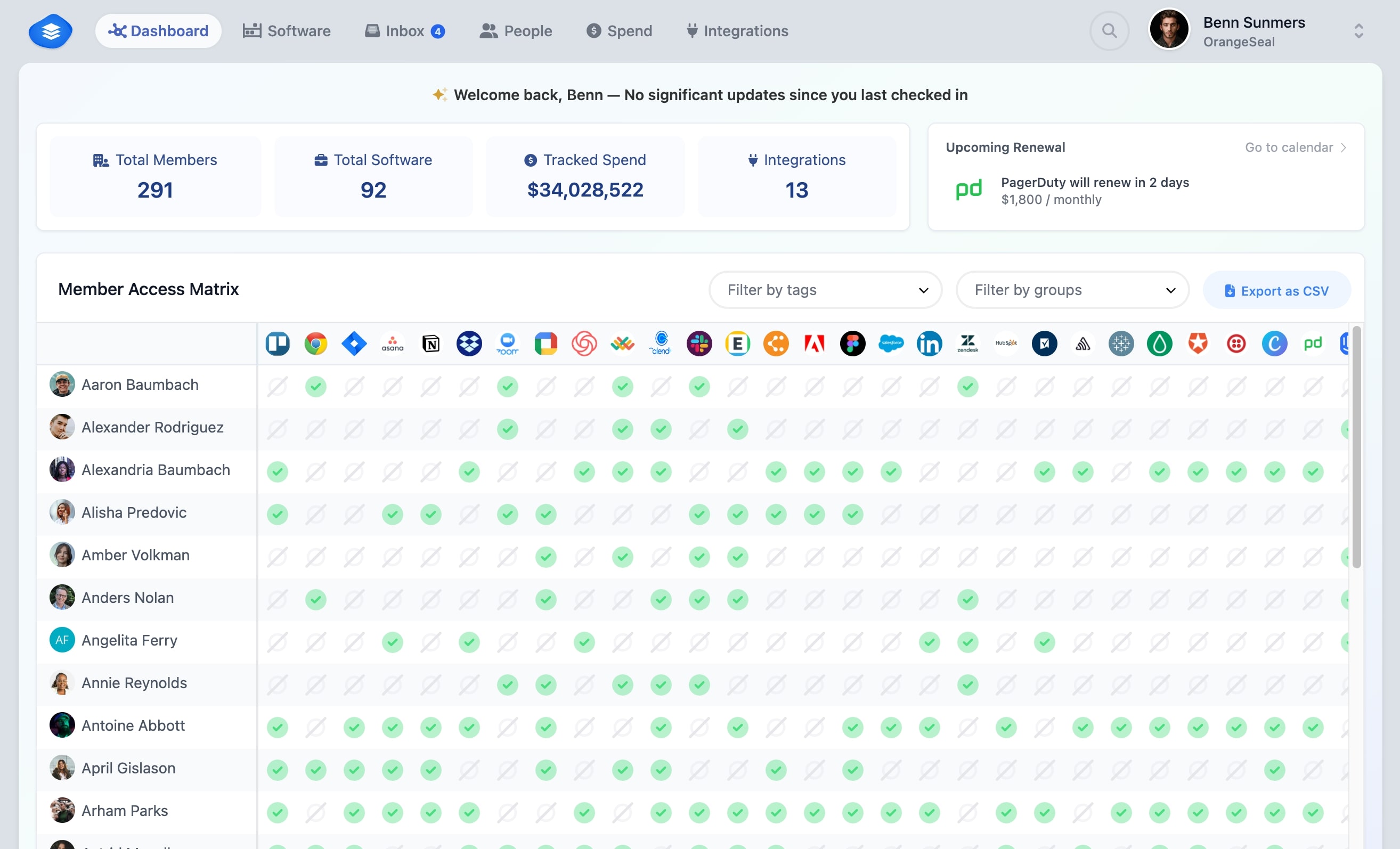Click Alisha Predovic's profile photo

(x=62, y=512)
